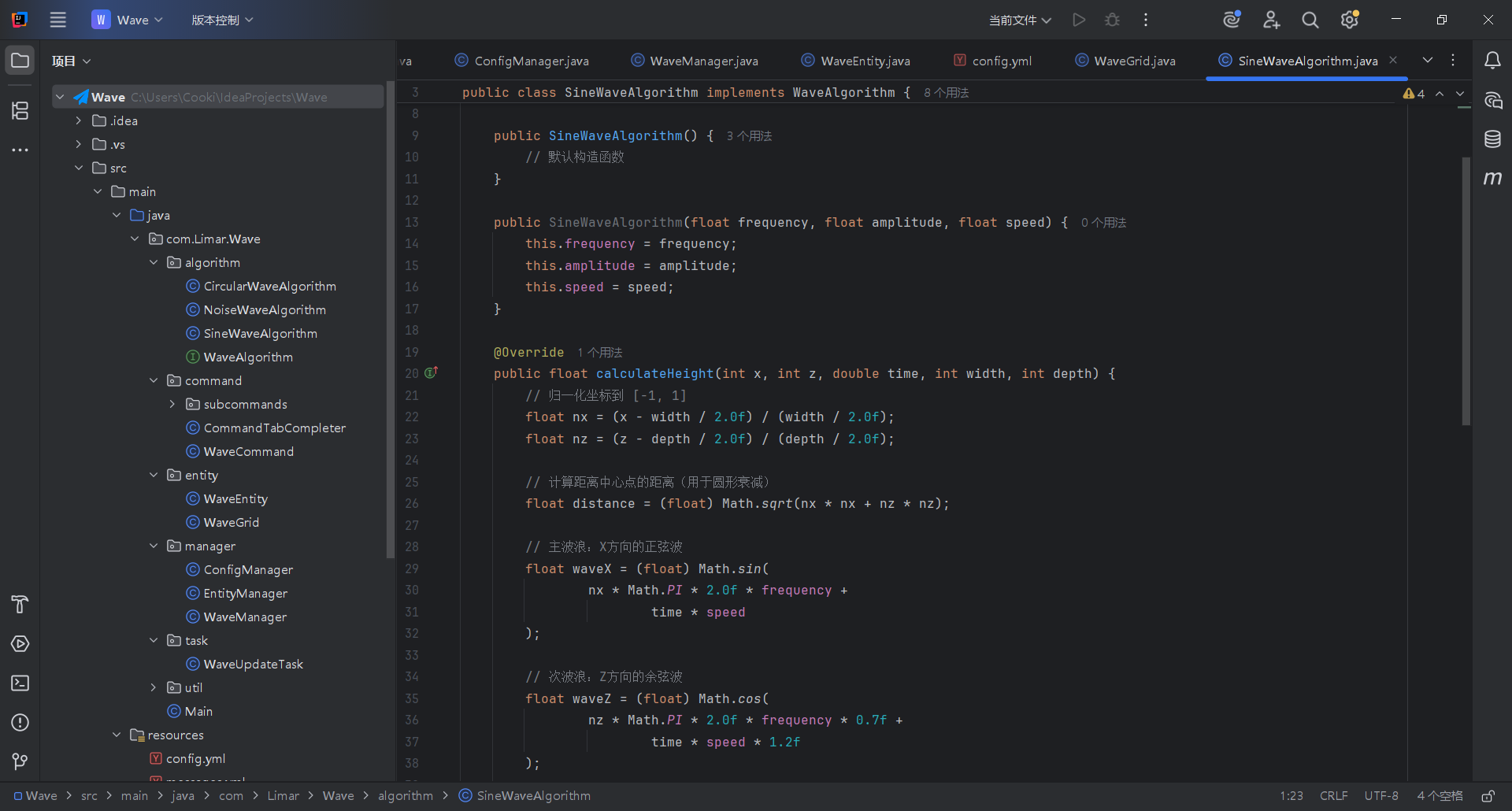The height and width of the screenshot is (811, 1512).
Task: Collapse the algorithm package folder
Action: pos(154,262)
